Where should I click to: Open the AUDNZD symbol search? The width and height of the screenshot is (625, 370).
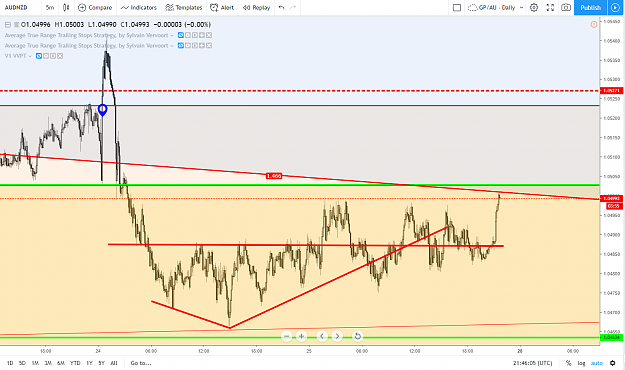tap(16, 8)
